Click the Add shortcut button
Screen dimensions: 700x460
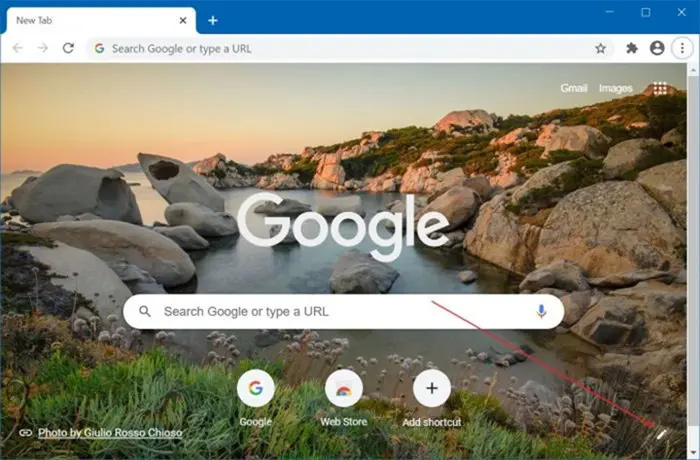432,389
